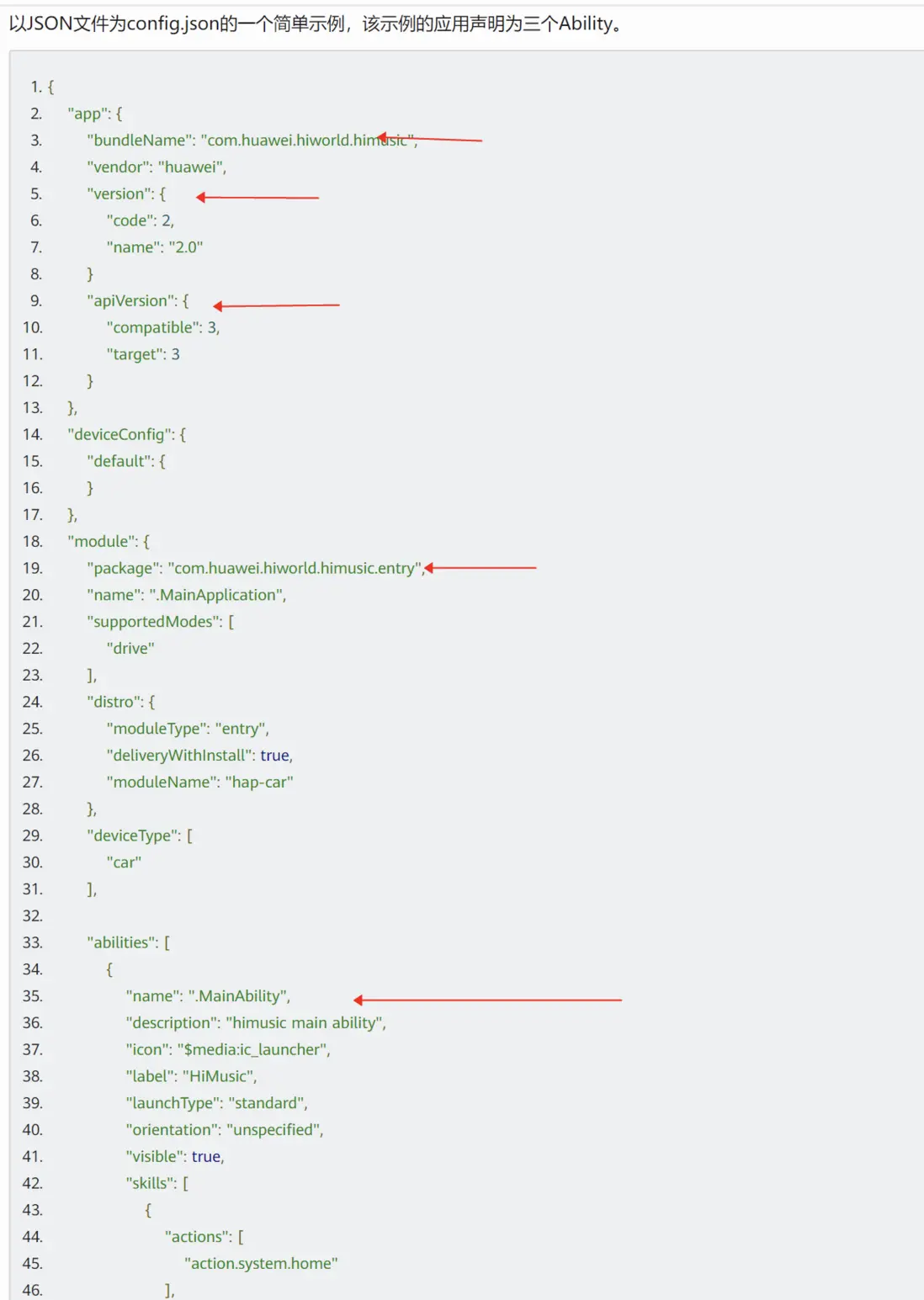
Task: Click the "hap-car" module name value
Action: pyautogui.click(x=259, y=783)
